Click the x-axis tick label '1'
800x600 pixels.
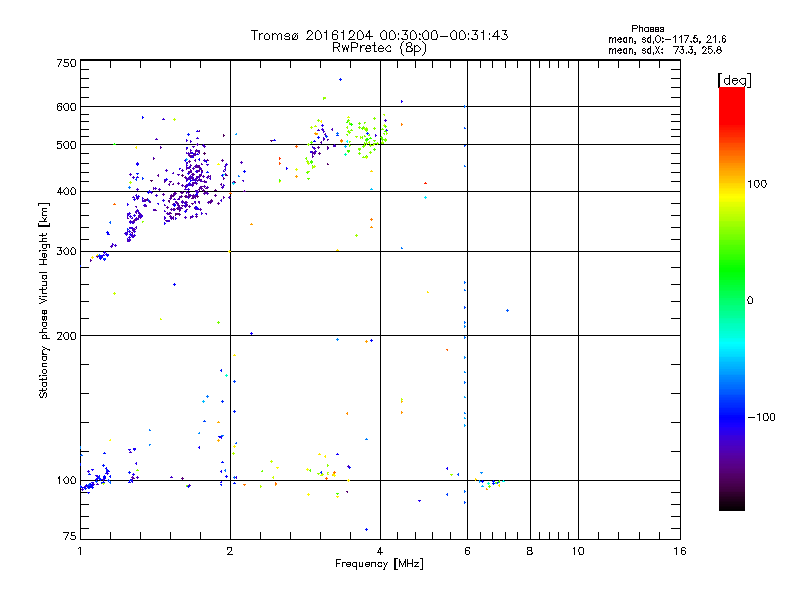coord(80,551)
